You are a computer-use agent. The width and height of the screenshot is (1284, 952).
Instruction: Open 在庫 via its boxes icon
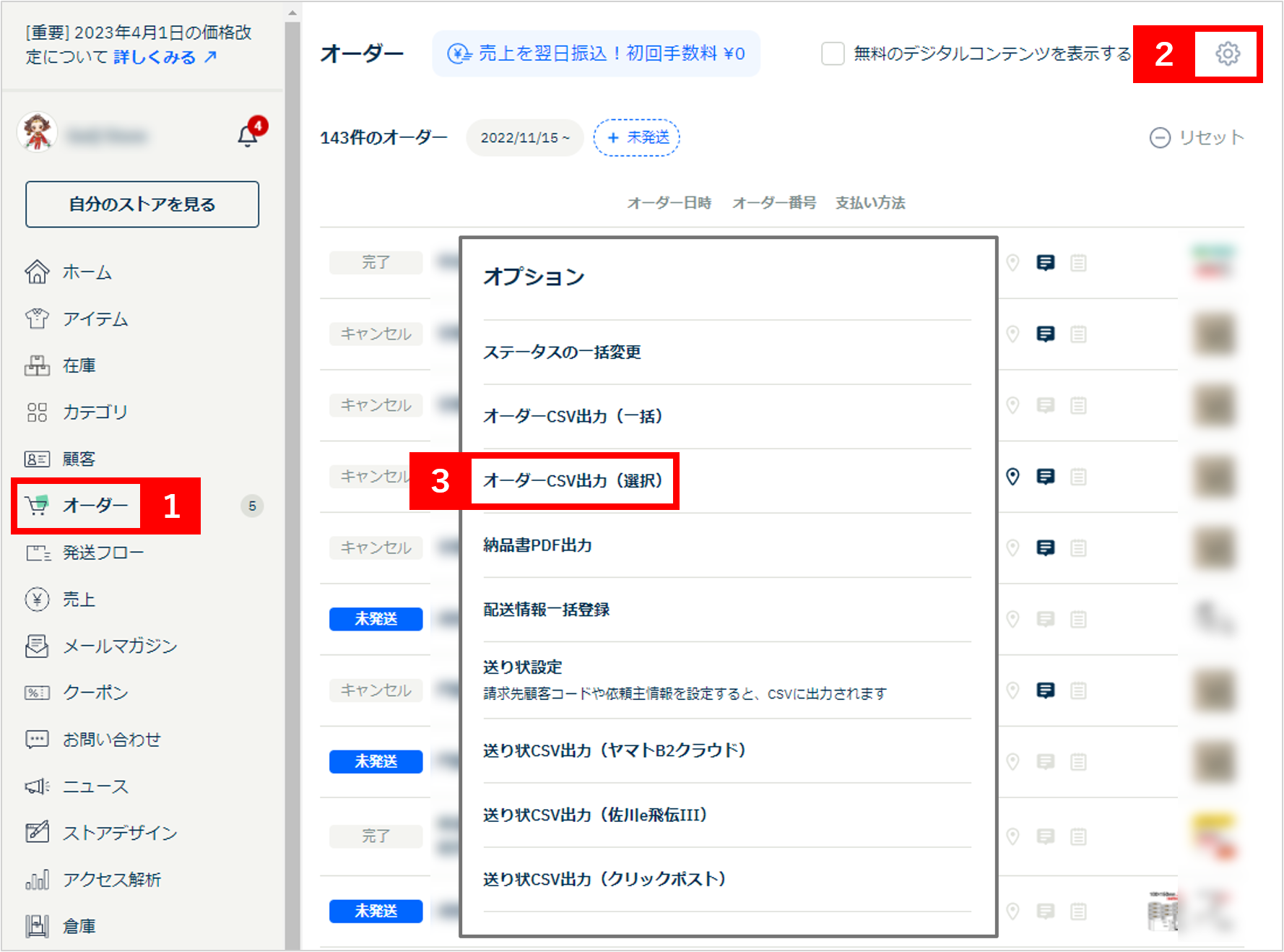tap(37, 365)
